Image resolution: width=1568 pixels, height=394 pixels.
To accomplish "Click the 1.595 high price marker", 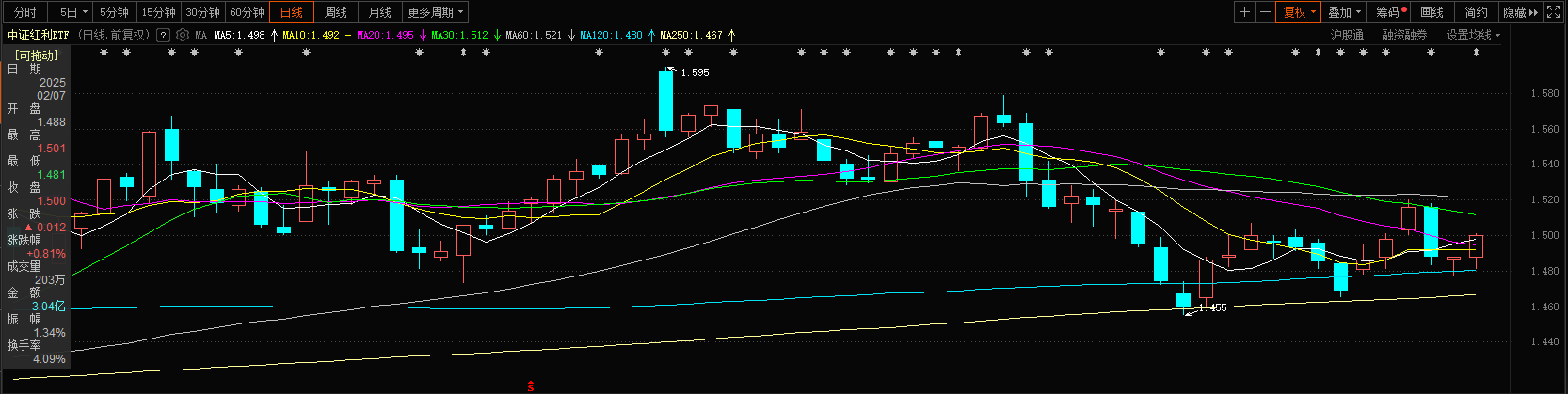I will 695,72.
